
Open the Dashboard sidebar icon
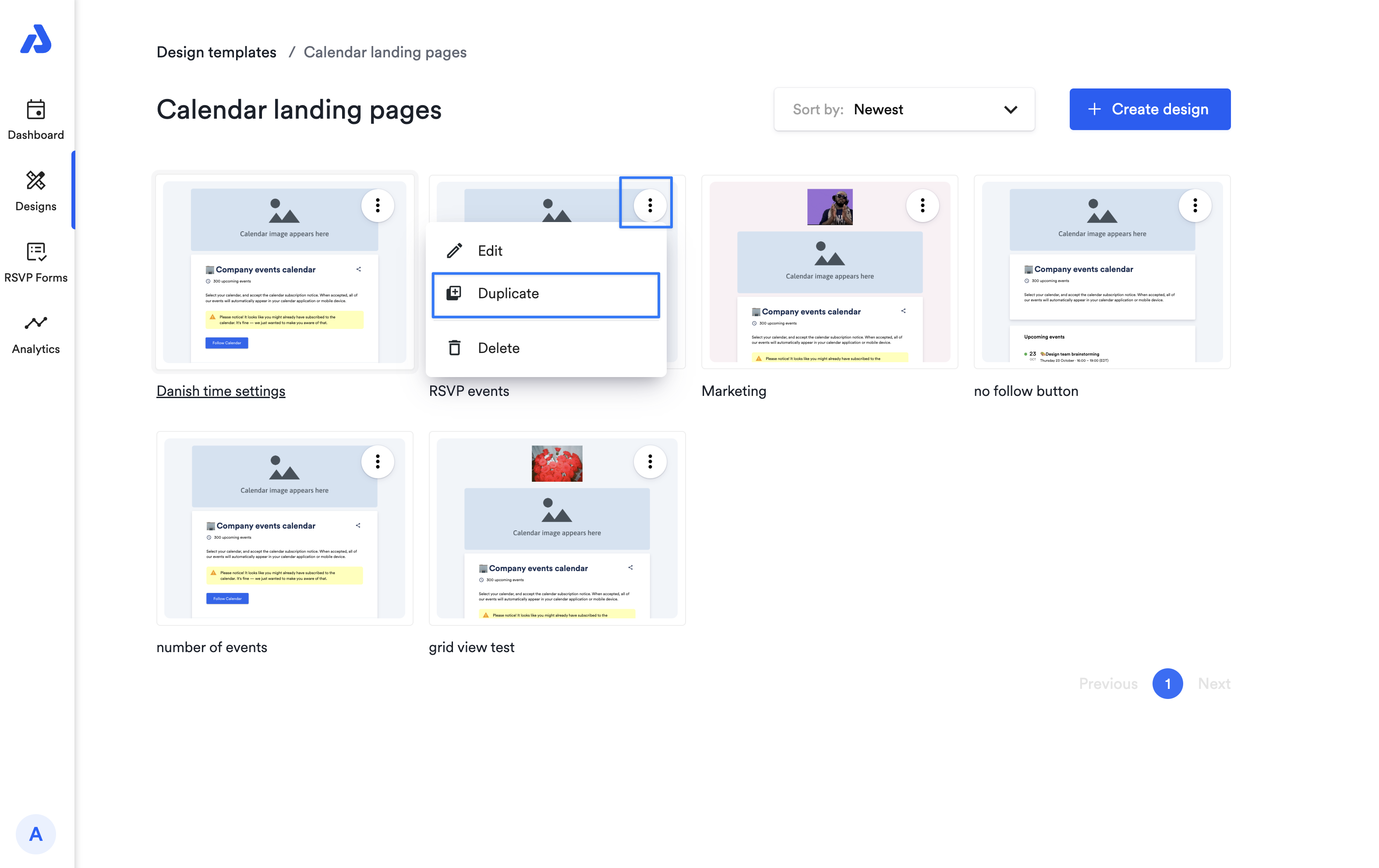point(35,119)
